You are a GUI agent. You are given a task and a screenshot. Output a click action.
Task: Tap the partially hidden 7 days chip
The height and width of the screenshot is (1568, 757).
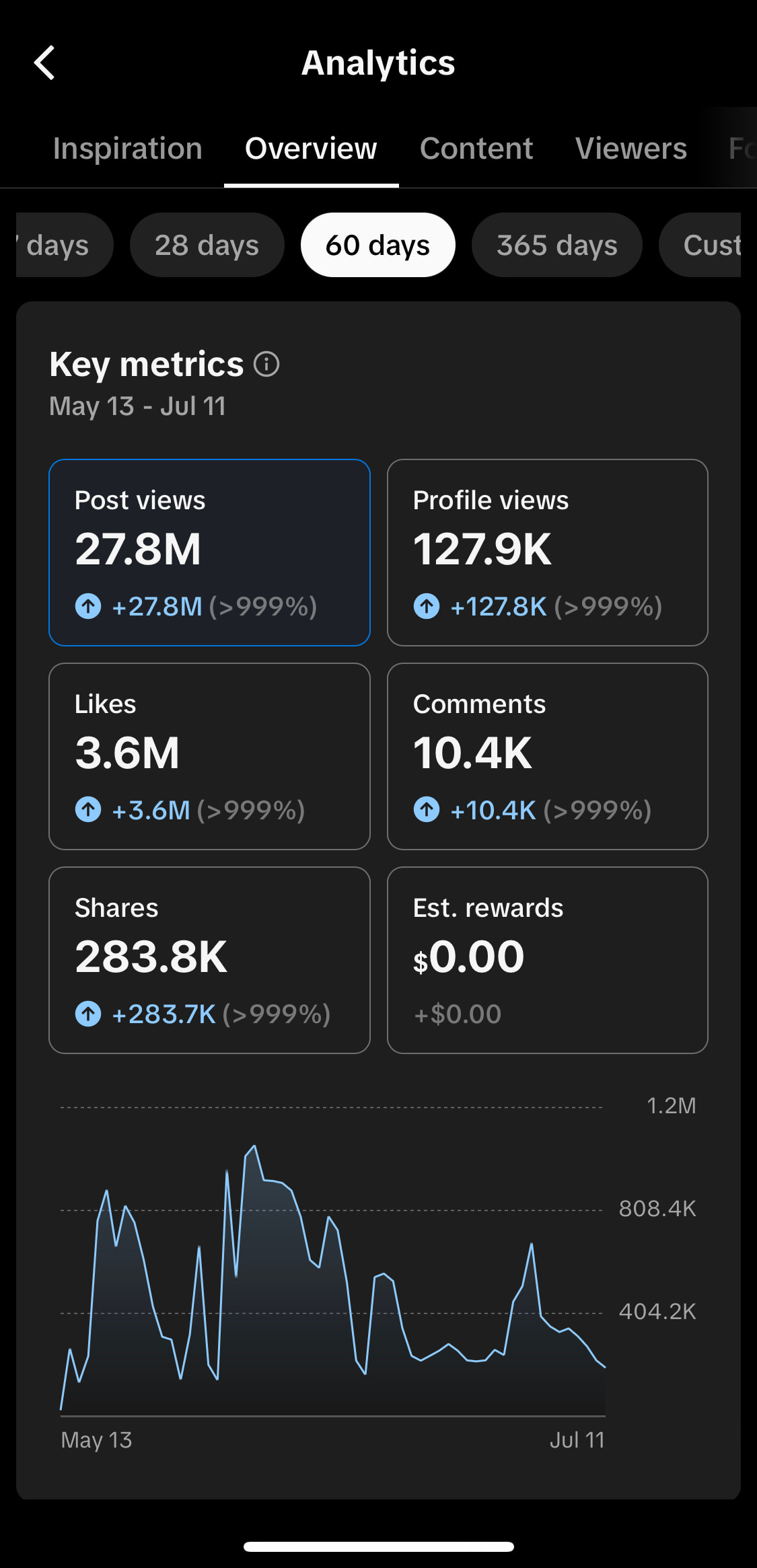tap(65, 245)
